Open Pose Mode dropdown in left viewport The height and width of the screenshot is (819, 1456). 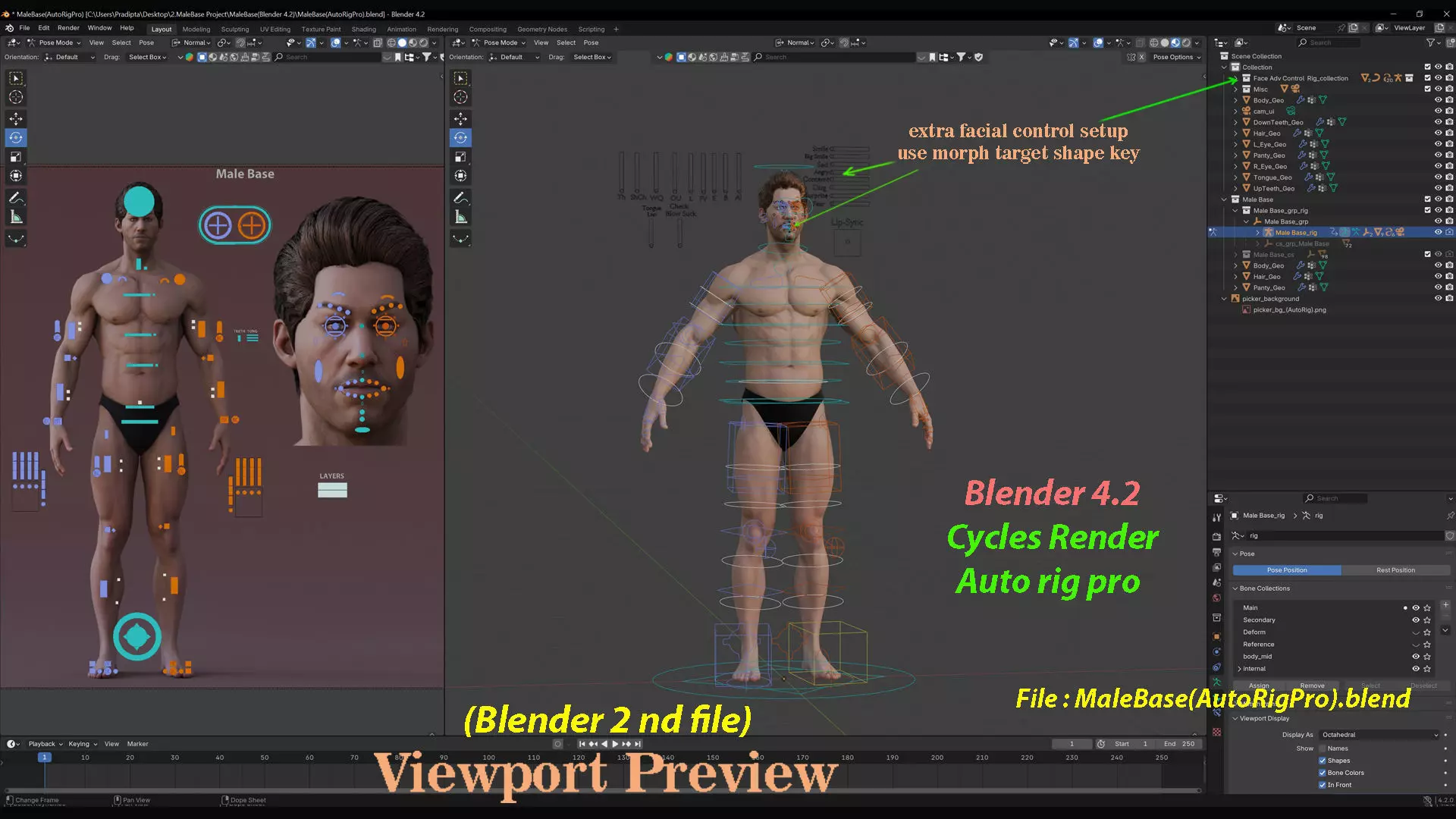click(54, 43)
